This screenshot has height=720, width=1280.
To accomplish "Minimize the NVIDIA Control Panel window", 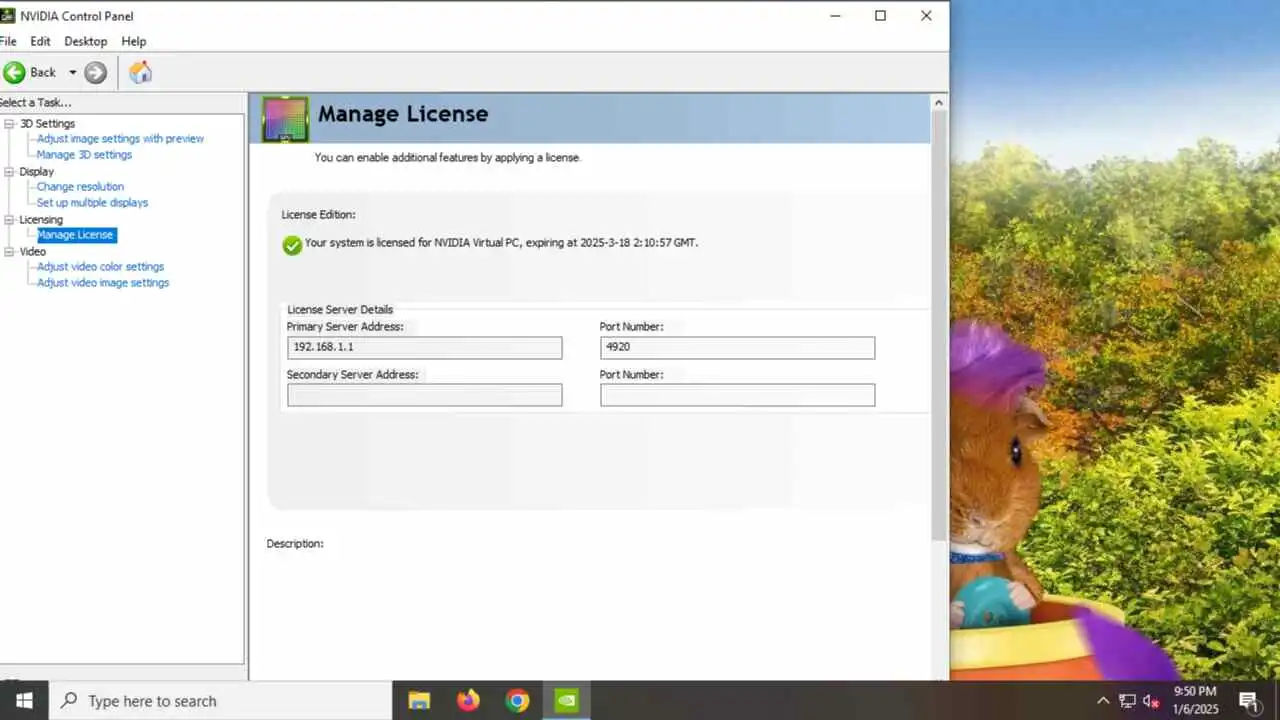I will (834, 15).
